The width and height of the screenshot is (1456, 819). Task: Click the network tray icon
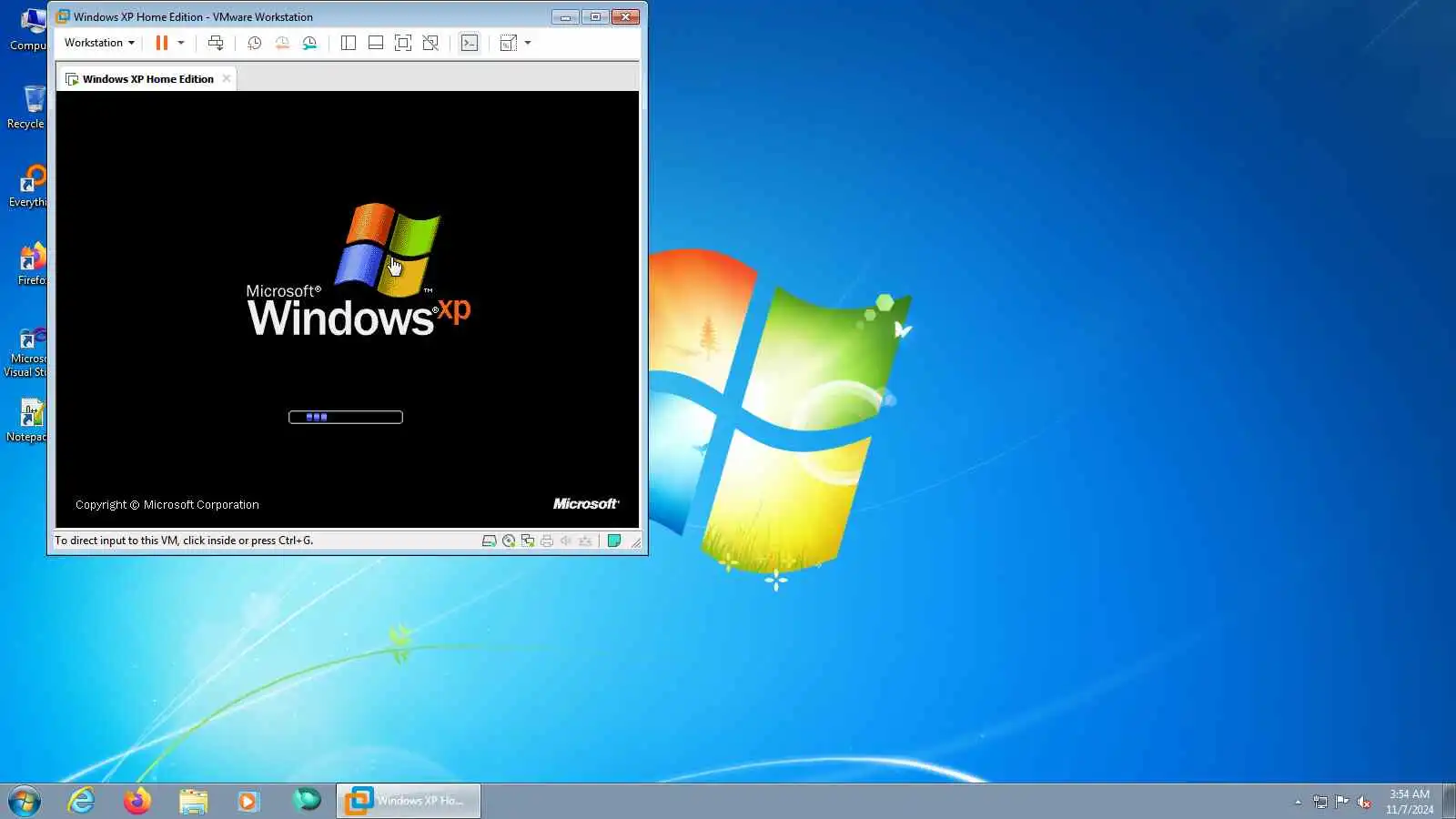tap(1320, 802)
